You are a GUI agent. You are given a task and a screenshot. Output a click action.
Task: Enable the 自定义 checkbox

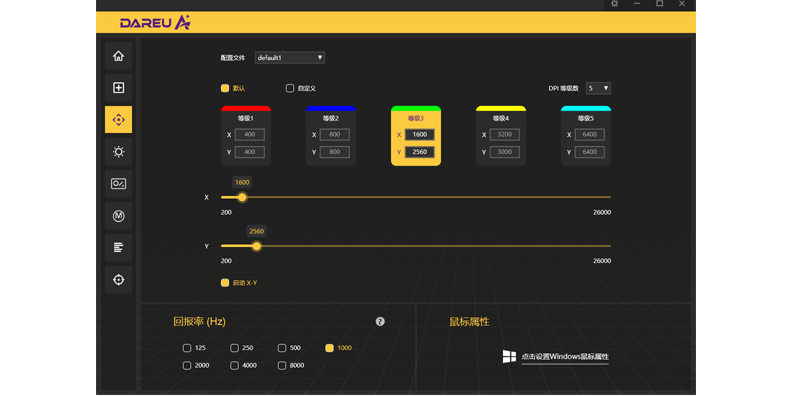[x=290, y=88]
